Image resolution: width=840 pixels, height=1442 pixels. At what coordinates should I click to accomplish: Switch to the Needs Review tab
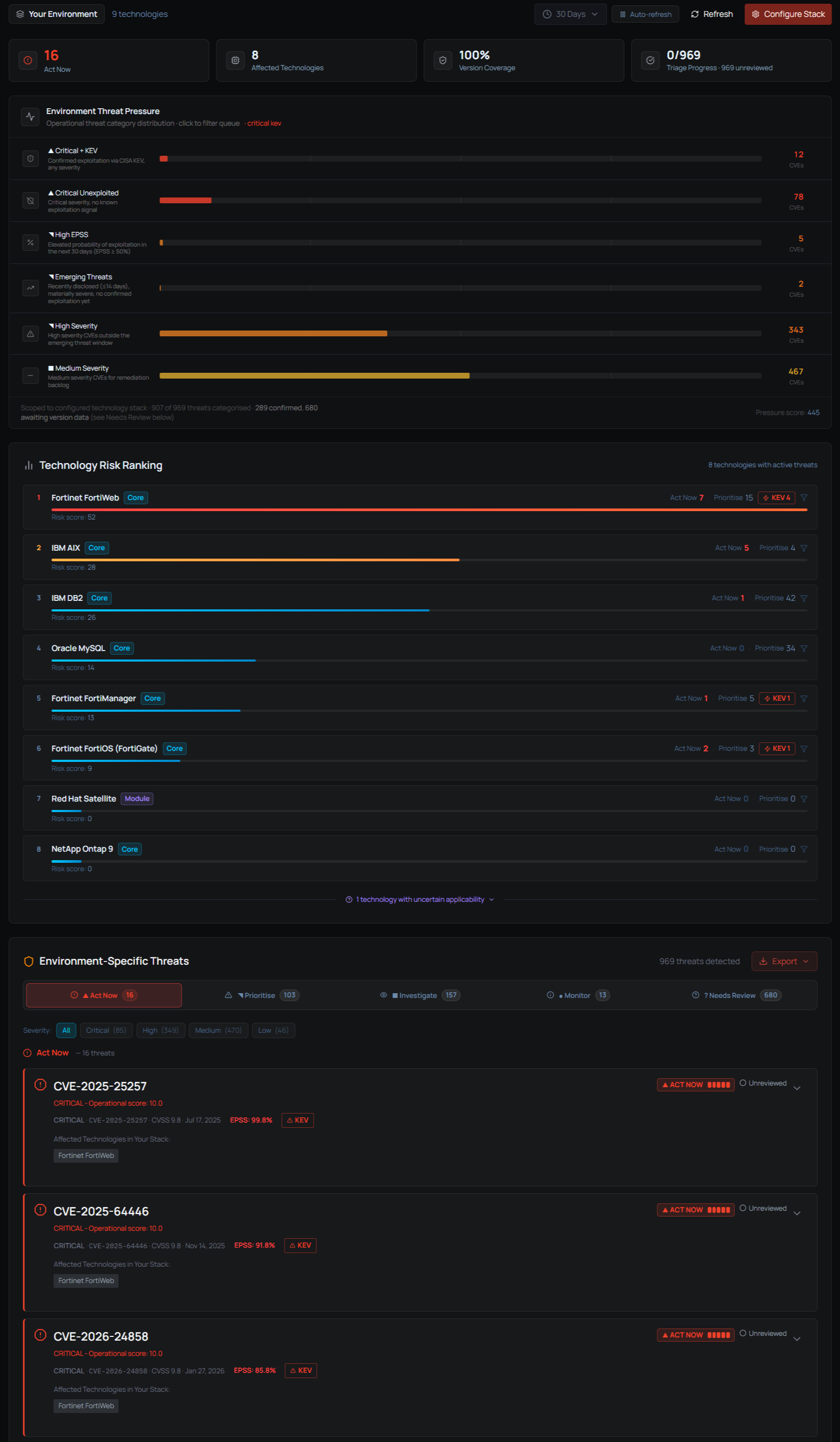(737, 996)
